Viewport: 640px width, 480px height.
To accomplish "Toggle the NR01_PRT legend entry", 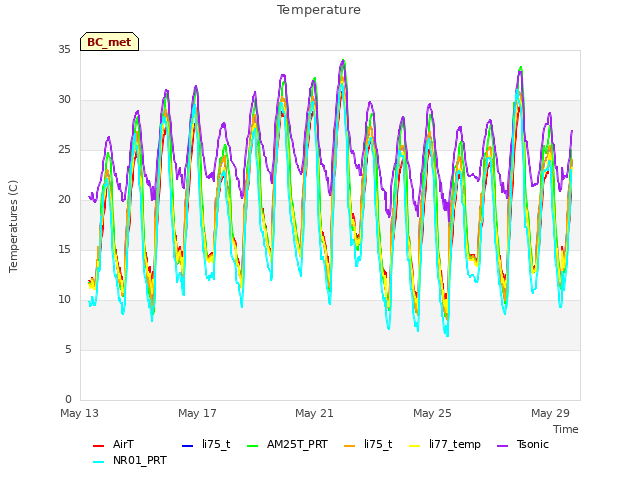I will tap(130, 461).
